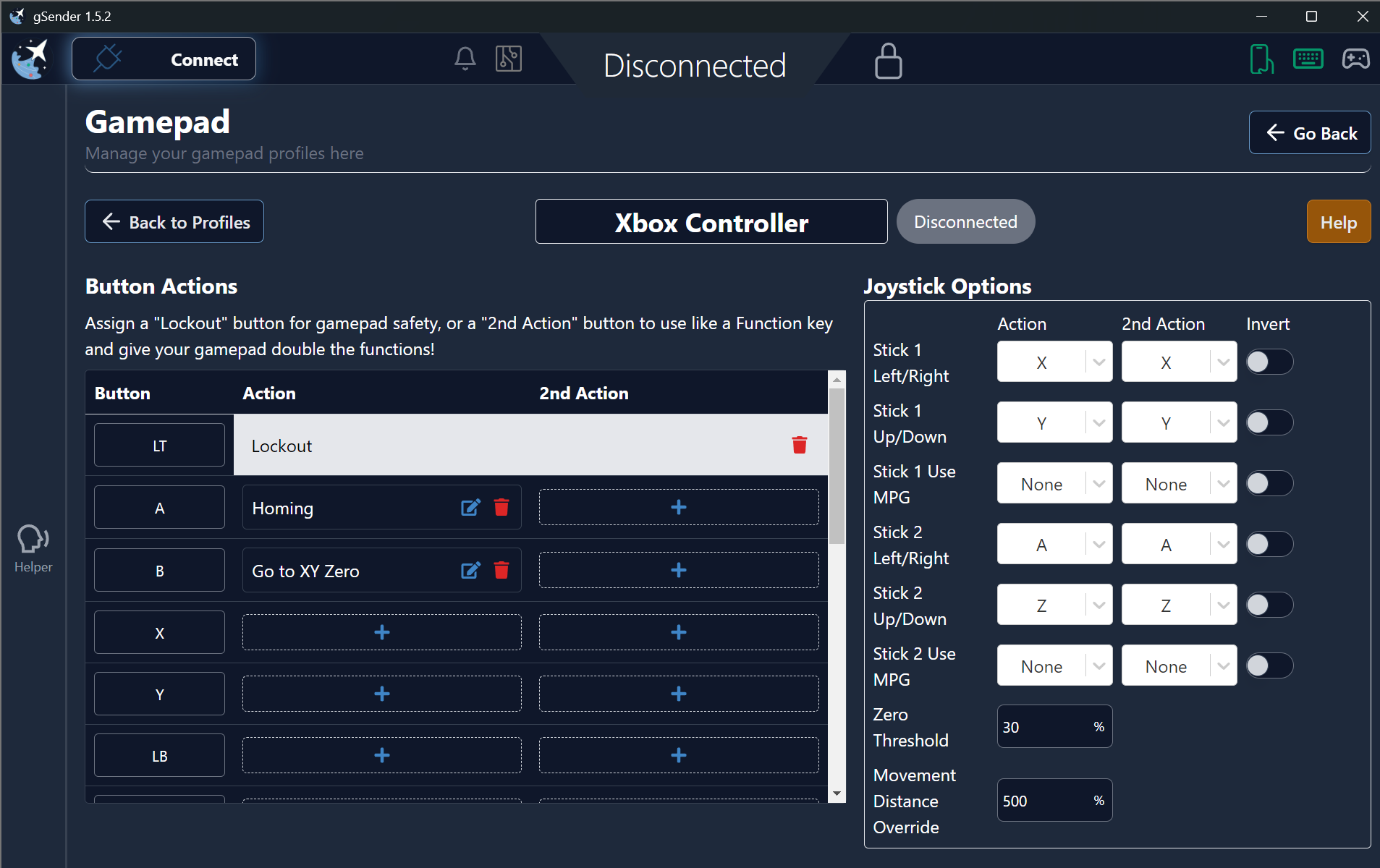Toggle Invert for Stick 1 Use MPG

(x=1269, y=483)
